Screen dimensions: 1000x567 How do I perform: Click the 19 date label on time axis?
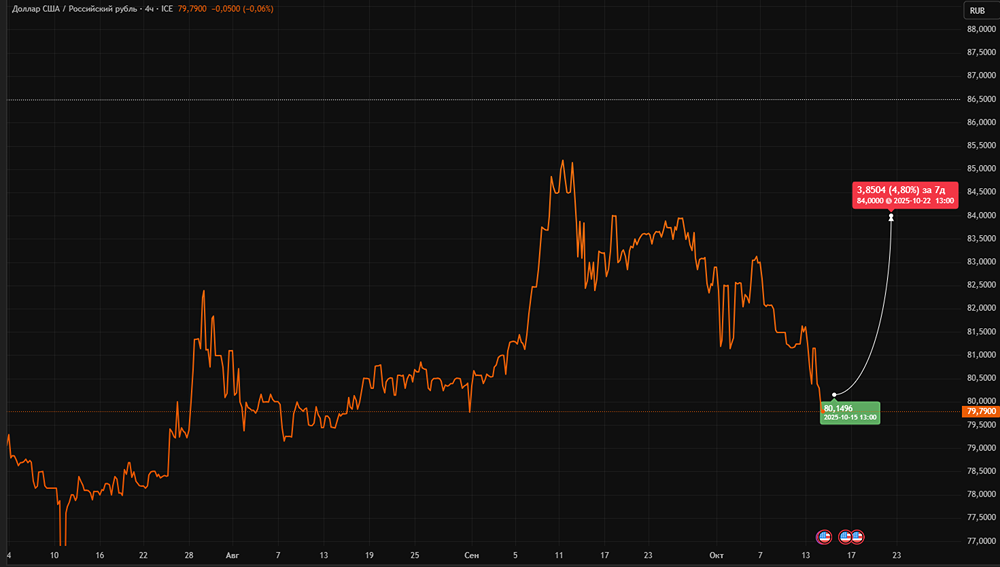(x=369, y=556)
